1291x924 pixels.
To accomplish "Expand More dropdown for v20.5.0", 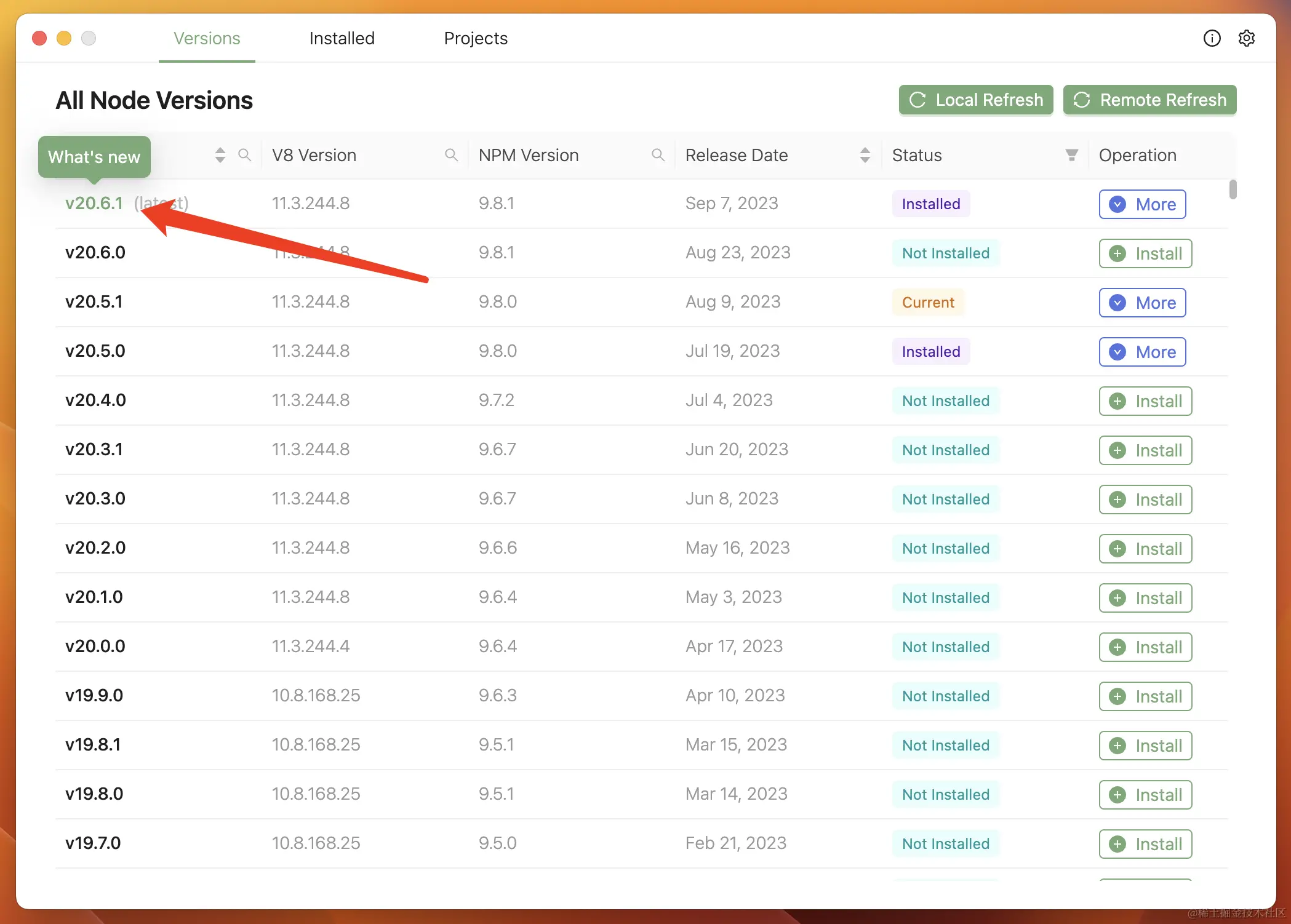I will [1142, 352].
